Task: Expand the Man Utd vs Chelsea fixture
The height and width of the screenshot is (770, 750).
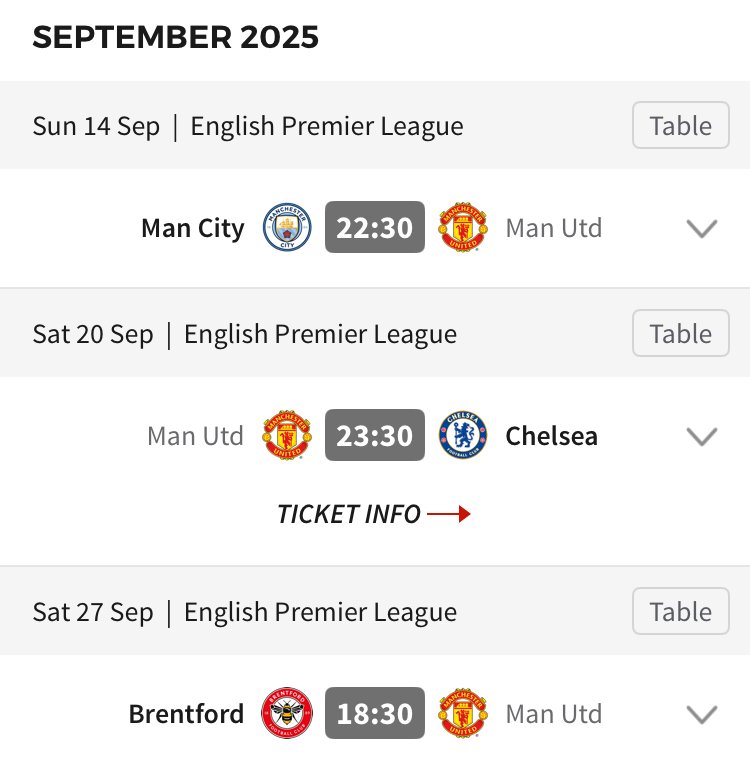Action: pos(701,437)
